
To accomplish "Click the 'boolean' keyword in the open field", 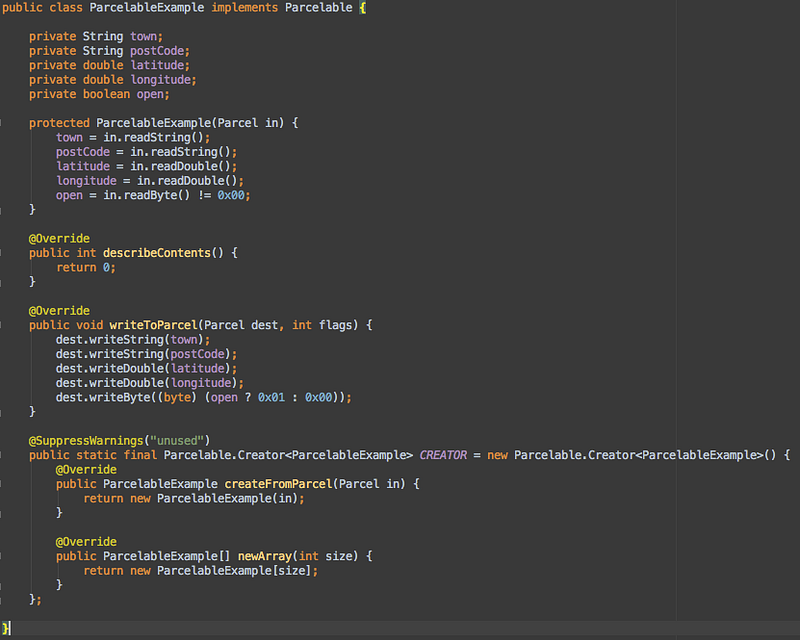I will pyautogui.click(x=106, y=94).
